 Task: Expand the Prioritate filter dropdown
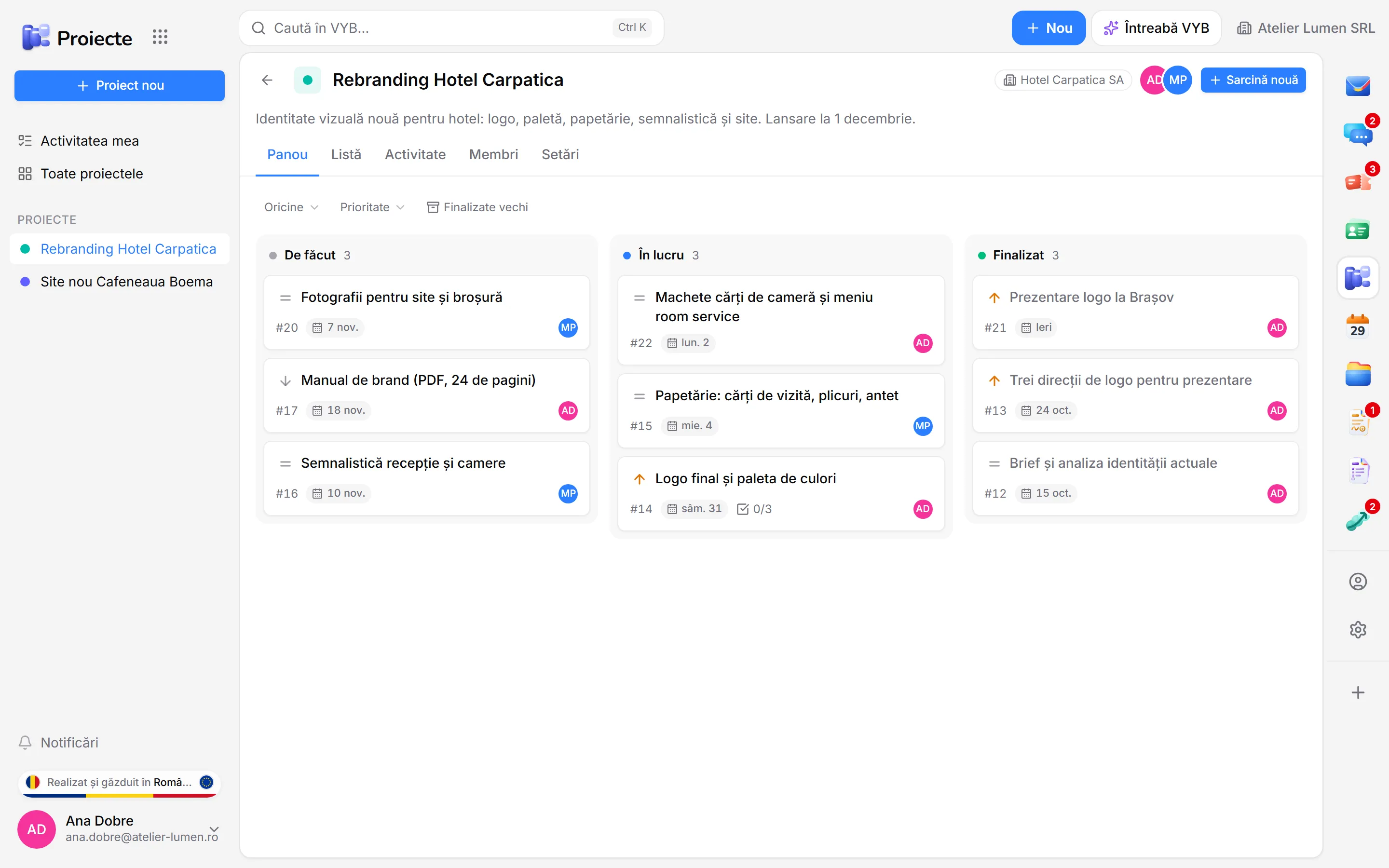372,207
